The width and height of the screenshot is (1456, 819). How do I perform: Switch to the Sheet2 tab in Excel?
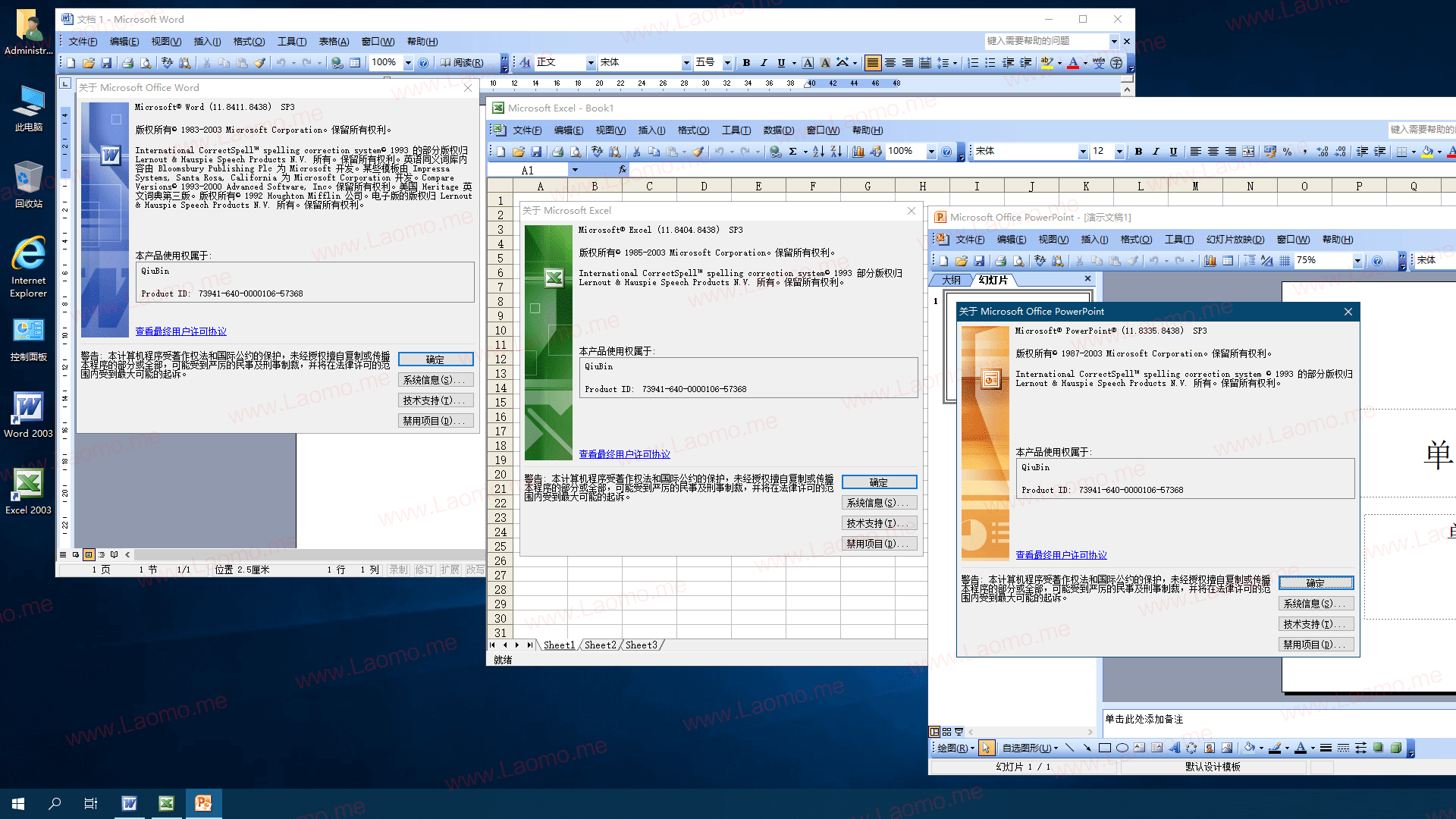600,645
